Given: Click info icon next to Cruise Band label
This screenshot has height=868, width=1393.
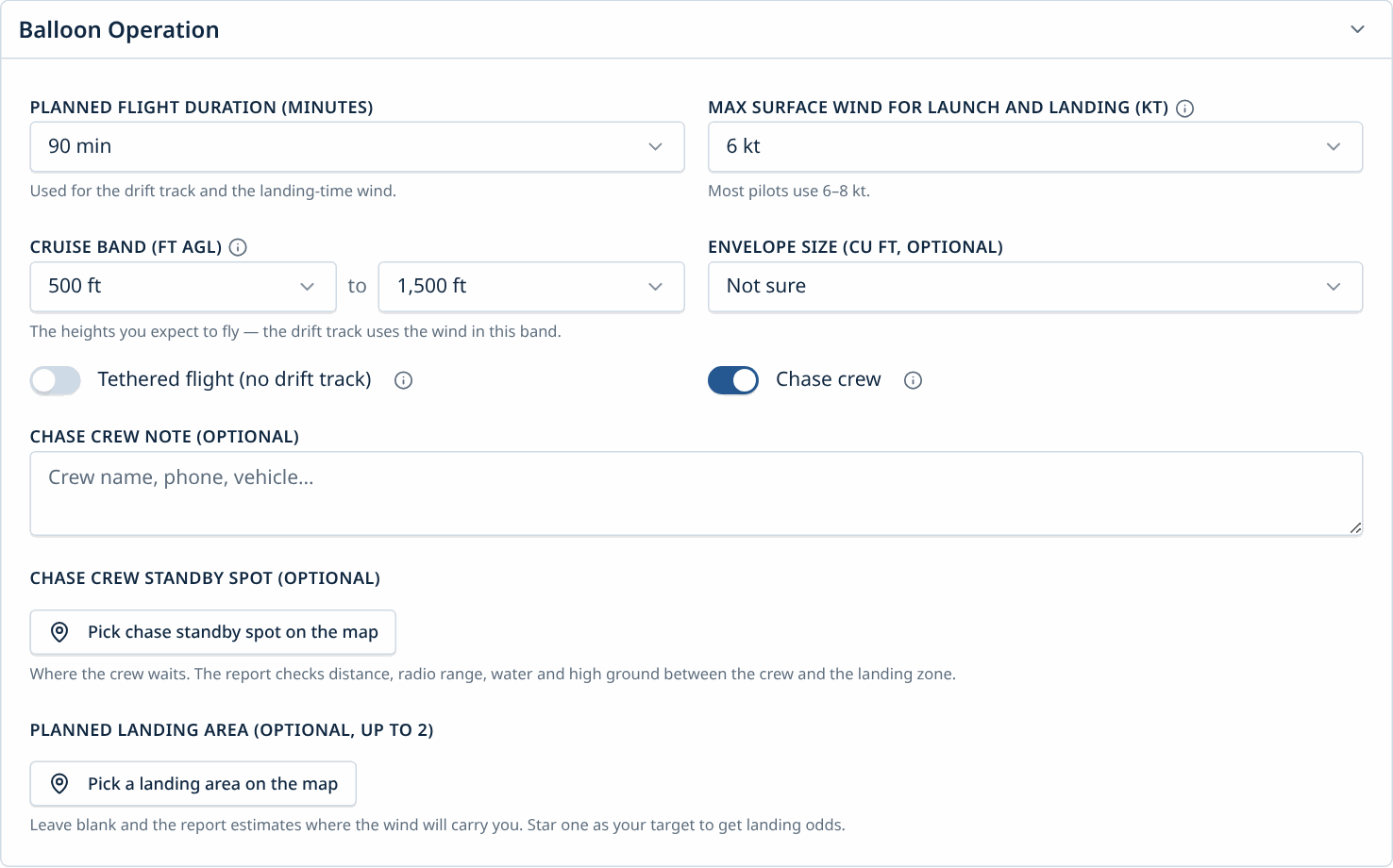Looking at the screenshot, I should tap(238, 247).
